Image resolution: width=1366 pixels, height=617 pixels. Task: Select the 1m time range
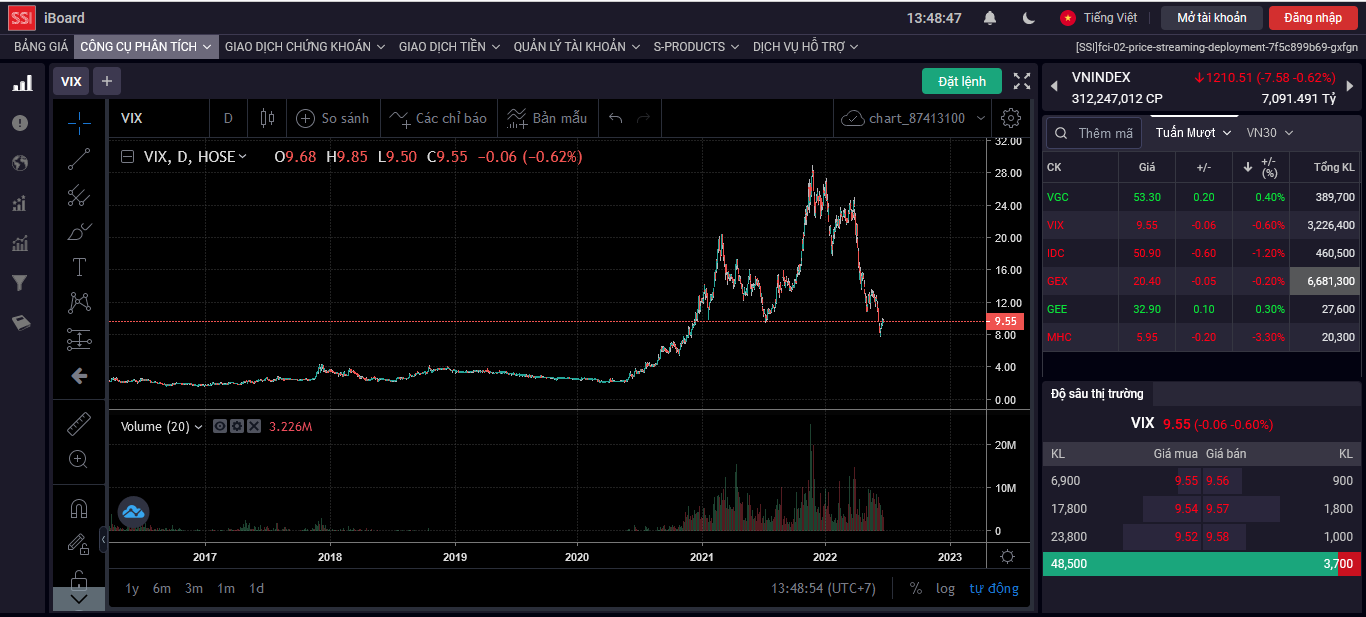click(226, 588)
